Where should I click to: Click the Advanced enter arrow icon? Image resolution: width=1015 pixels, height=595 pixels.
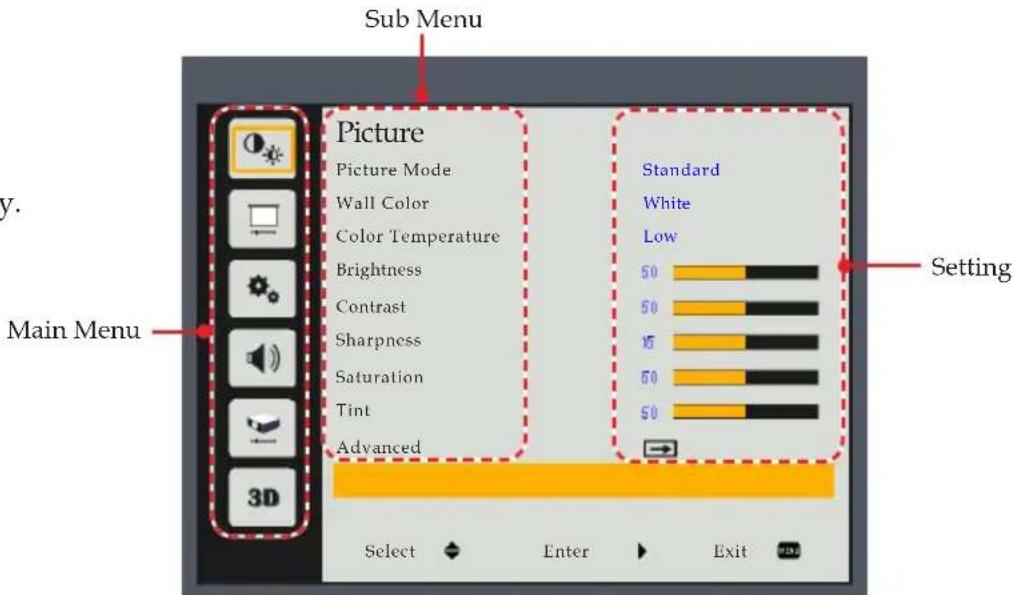click(x=660, y=448)
